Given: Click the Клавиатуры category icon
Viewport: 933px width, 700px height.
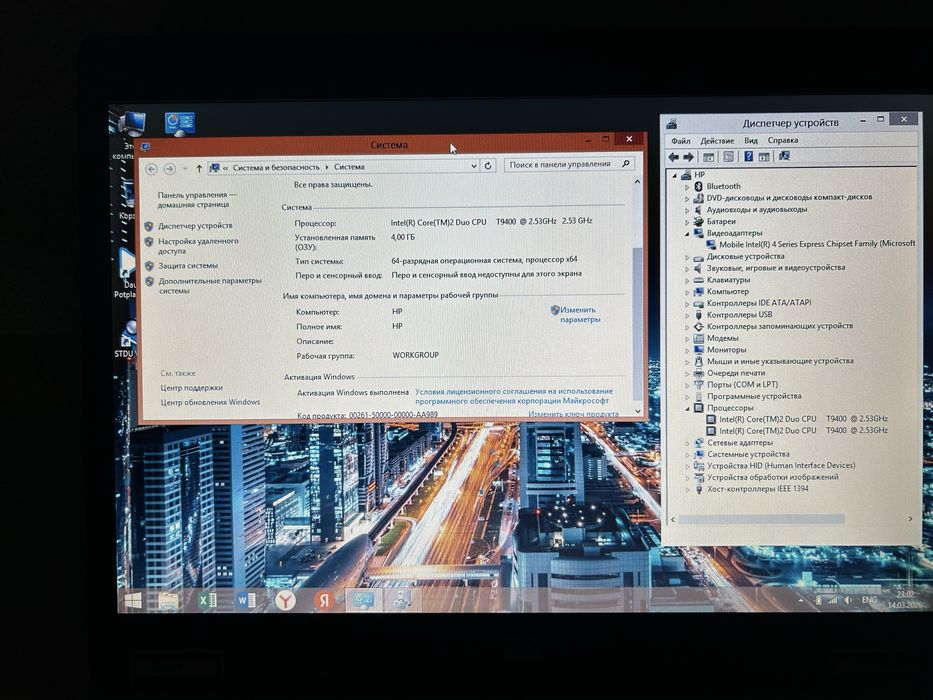Looking at the screenshot, I should point(699,280).
